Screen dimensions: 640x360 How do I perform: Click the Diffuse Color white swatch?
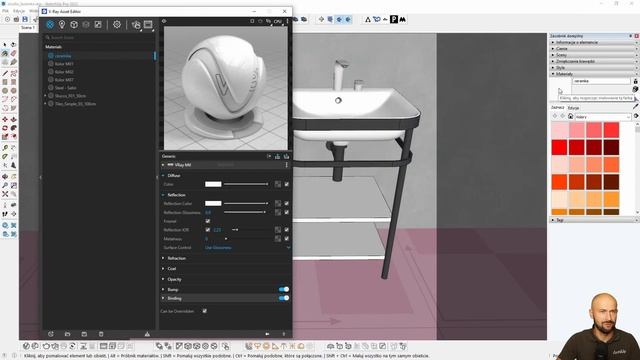(x=213, y=184)
